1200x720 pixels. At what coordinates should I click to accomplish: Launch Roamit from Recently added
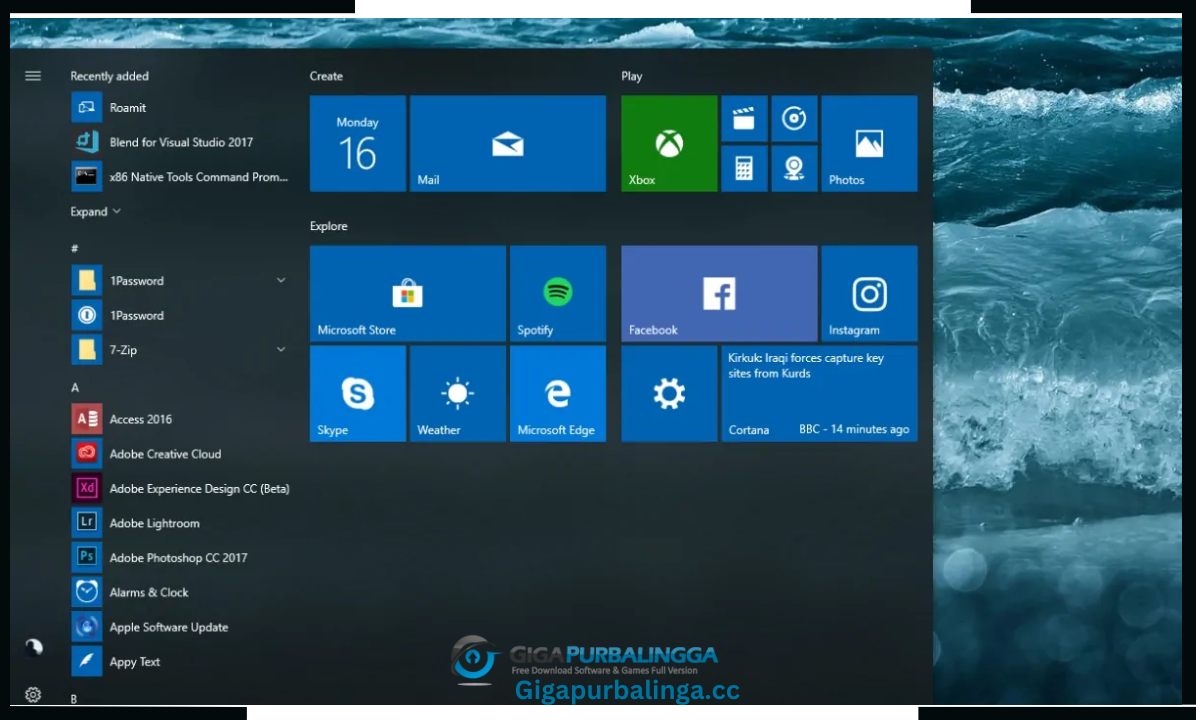click(180, 107)
